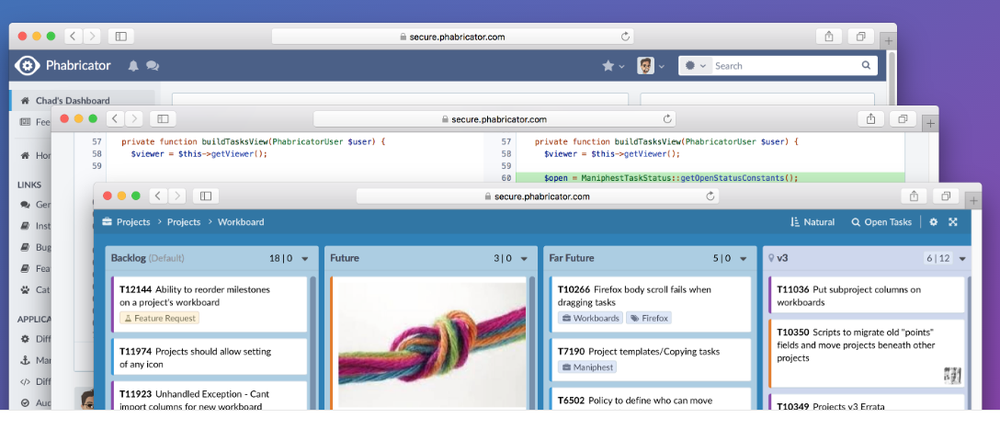
Task: Open task T6502 Policy card
Action: (651, 398)
